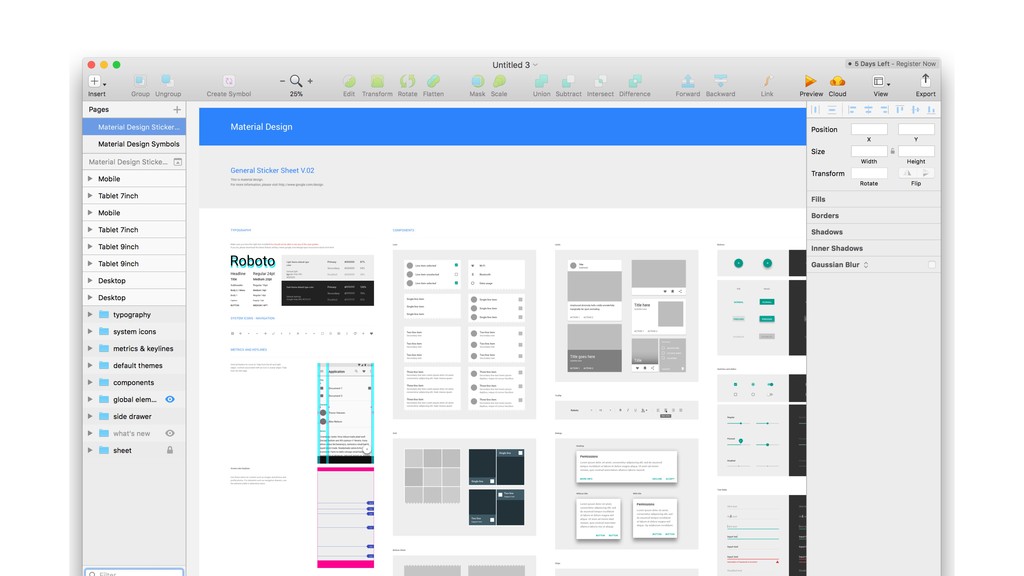1024x576 pixels.
Task: Toggle visibility eye of global elem layer
Action: pos(170,399)
